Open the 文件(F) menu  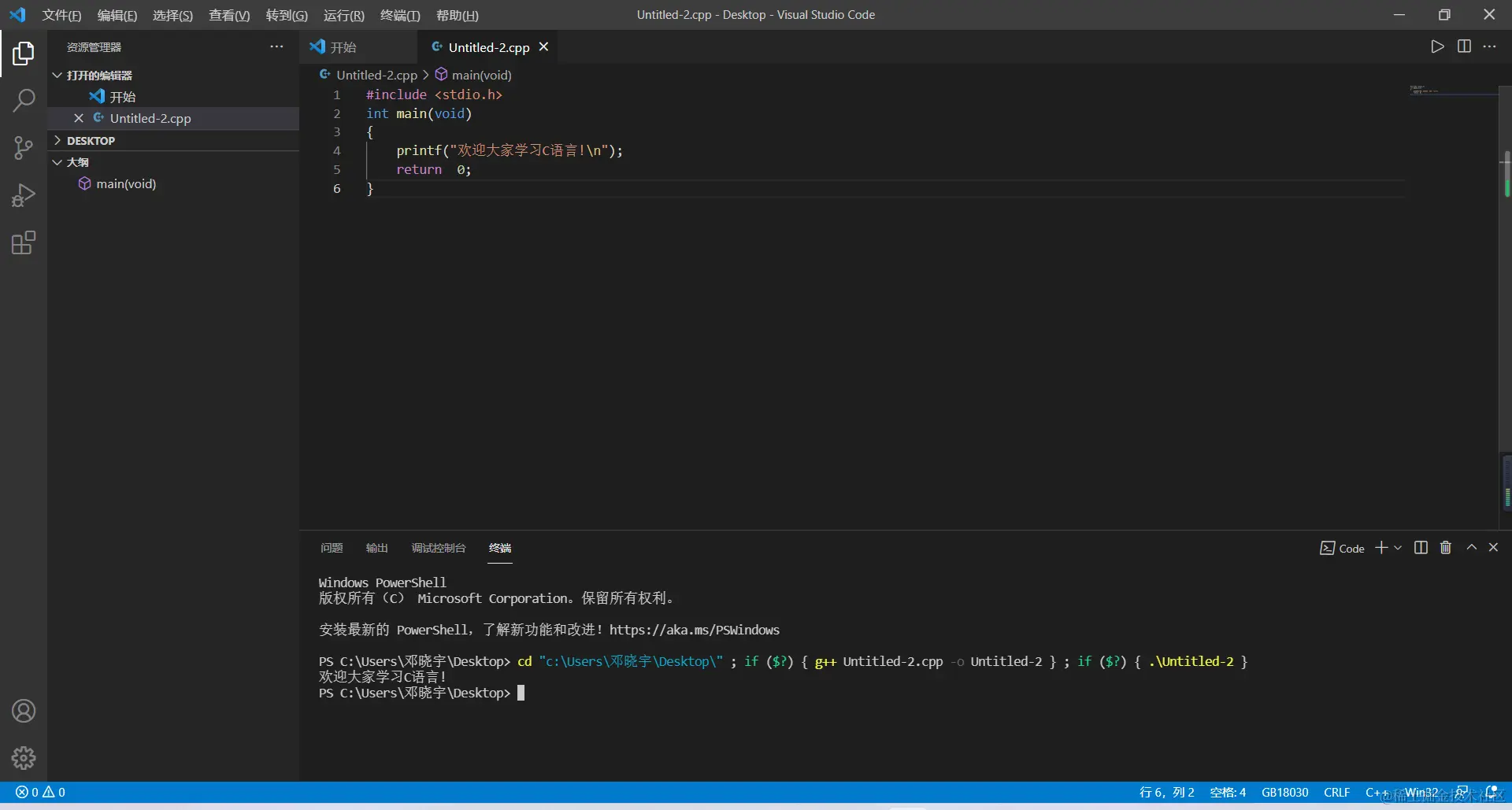[x=61, y=16]
